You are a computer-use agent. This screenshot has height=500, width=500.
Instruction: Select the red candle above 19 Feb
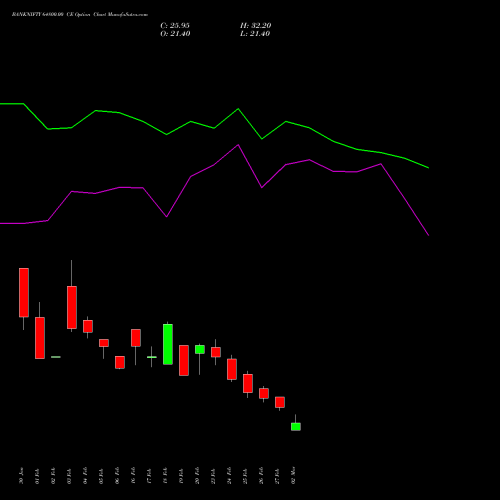(x=184, y=360)
